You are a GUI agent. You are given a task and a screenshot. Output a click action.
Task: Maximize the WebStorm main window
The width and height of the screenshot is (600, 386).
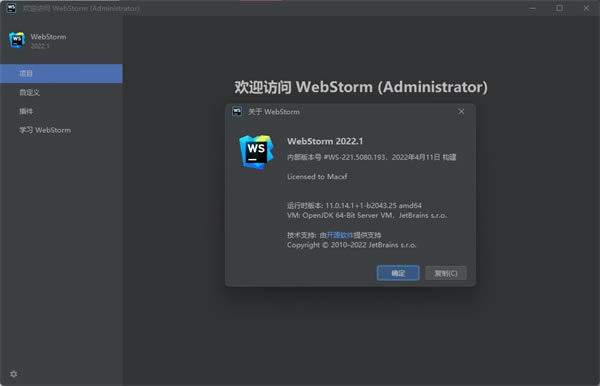(559, 8)
